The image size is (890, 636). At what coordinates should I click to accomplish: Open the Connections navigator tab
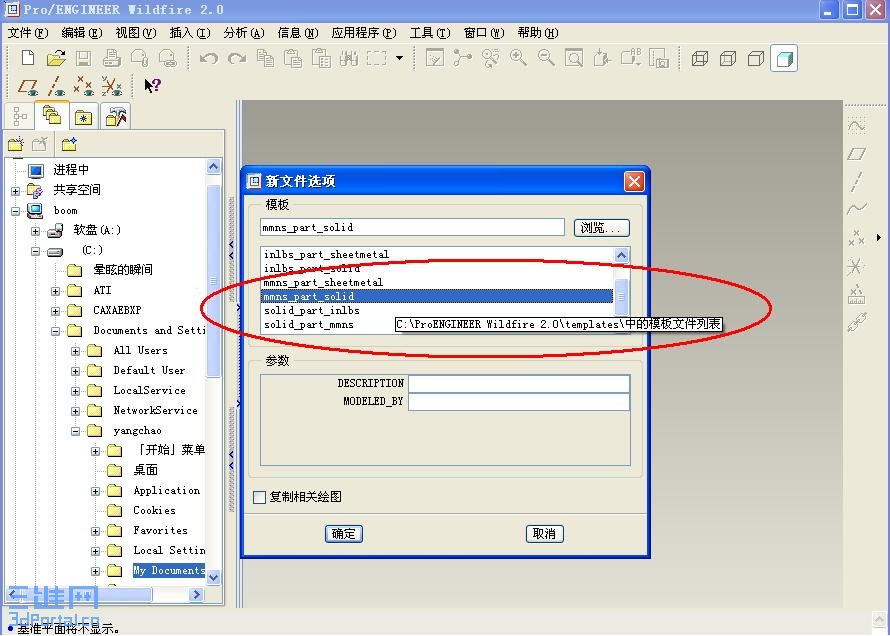click(x=116, y=116)
